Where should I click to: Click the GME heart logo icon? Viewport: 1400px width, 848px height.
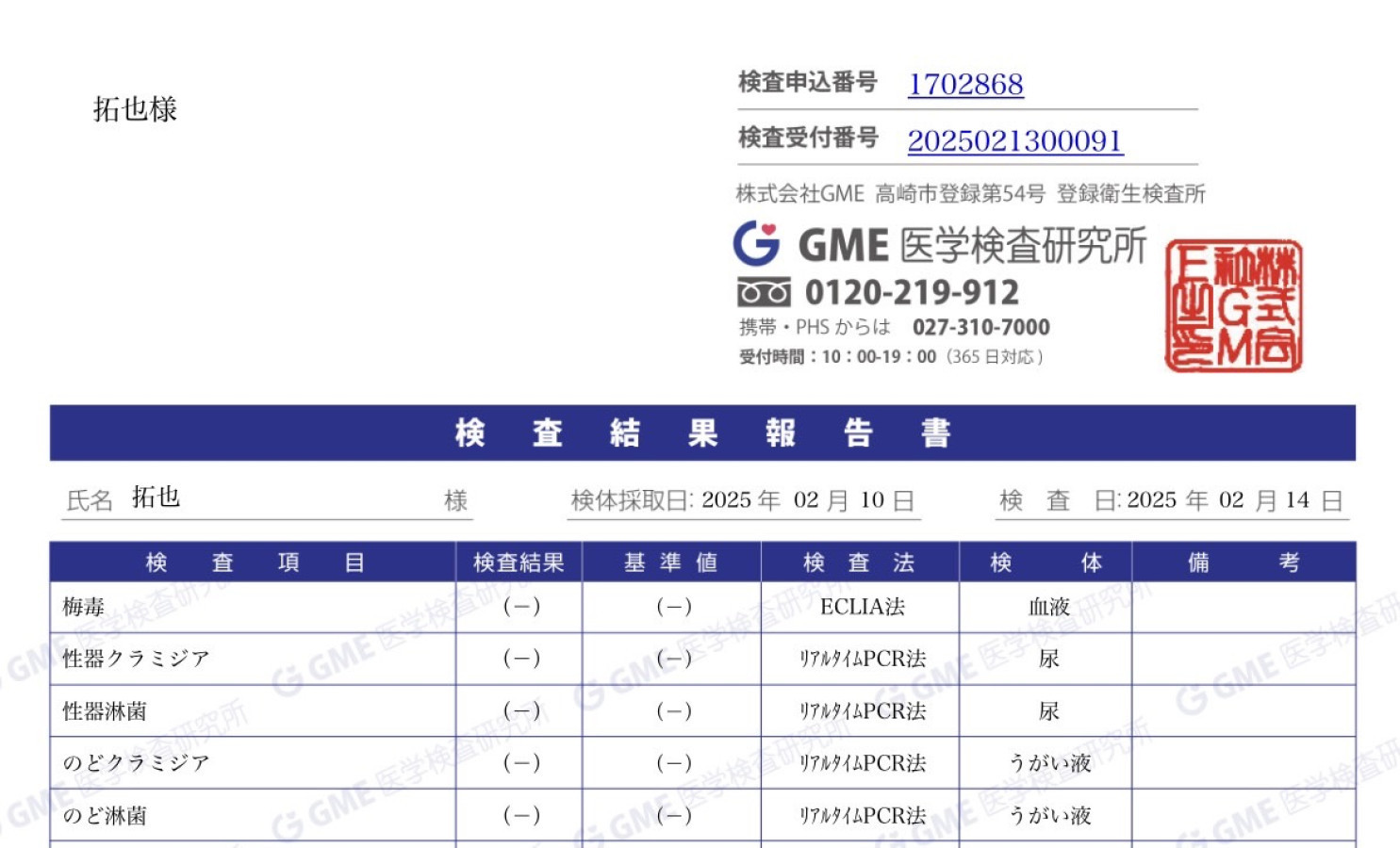click(757, 244)
